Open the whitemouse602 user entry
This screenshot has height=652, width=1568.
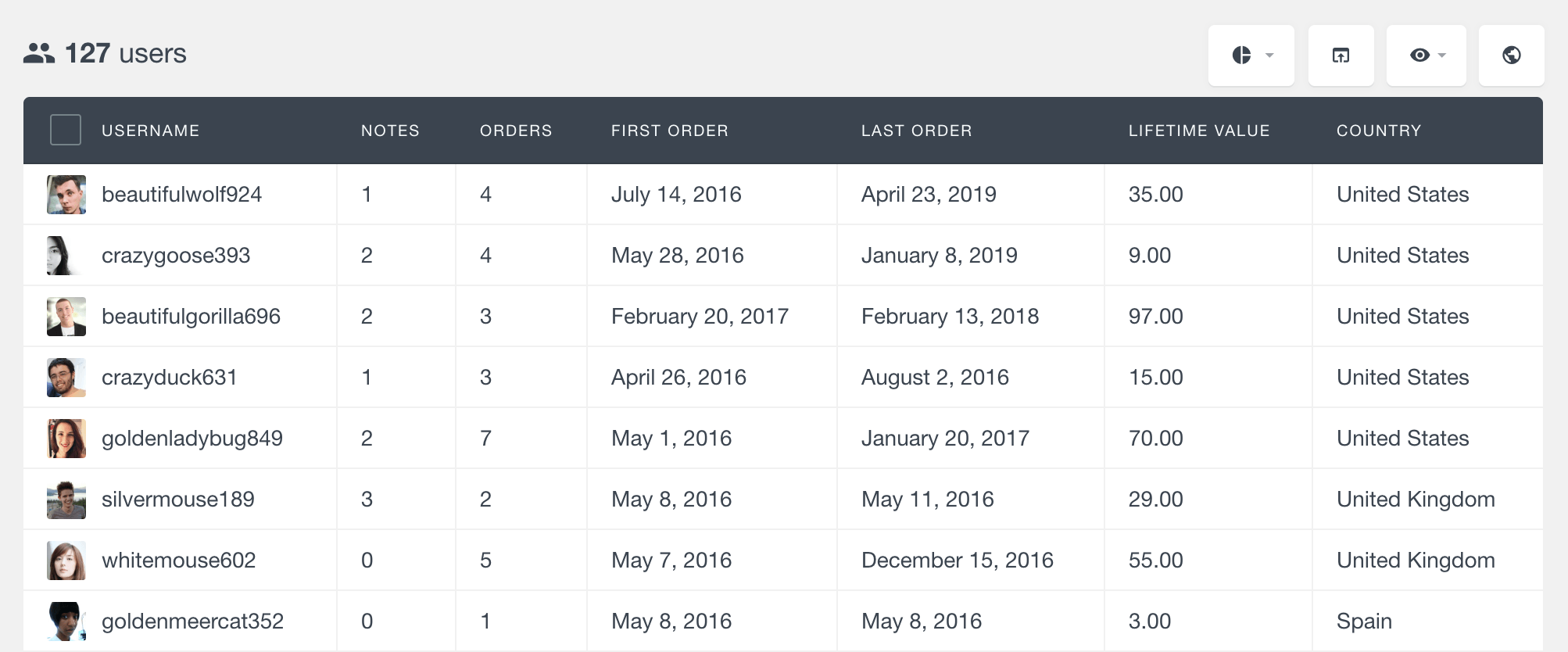point(178,561)
